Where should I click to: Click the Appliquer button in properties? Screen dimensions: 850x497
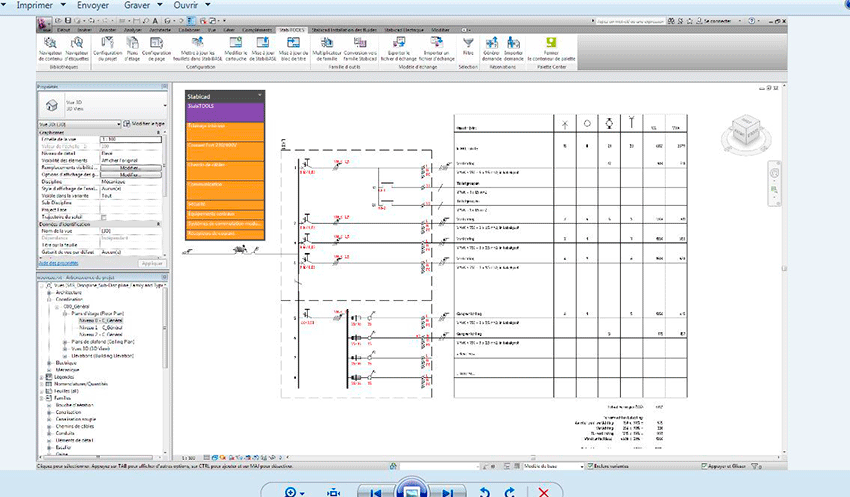150,262
